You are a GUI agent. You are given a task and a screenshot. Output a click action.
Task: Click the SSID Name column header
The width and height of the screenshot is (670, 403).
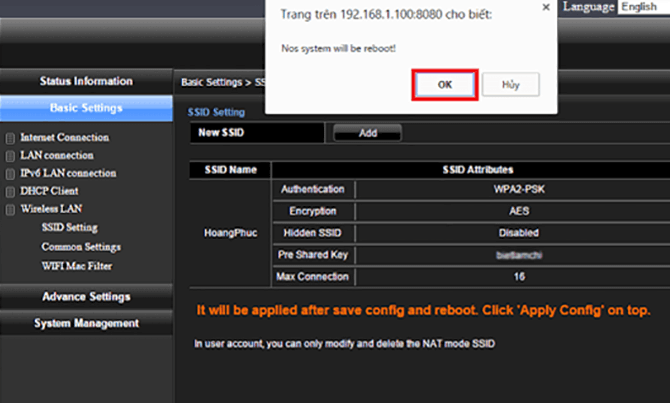(231, 170)
